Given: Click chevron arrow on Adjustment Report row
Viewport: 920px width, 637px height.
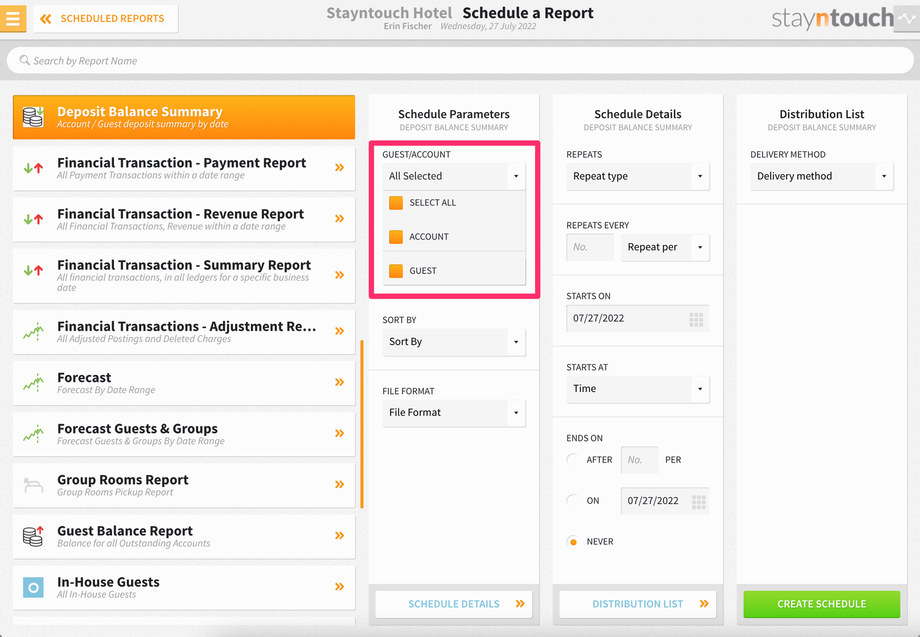Looking at the screenshot, I should (x=339, y=331).
